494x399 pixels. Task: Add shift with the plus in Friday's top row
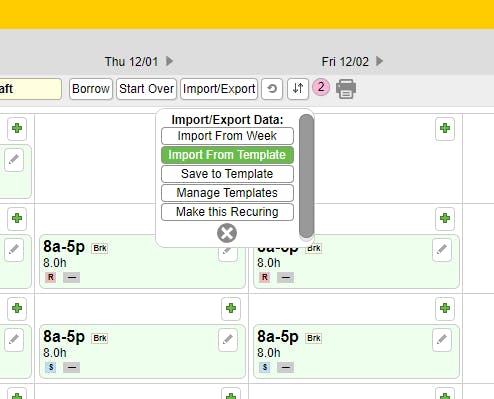[x=445, y=128]
